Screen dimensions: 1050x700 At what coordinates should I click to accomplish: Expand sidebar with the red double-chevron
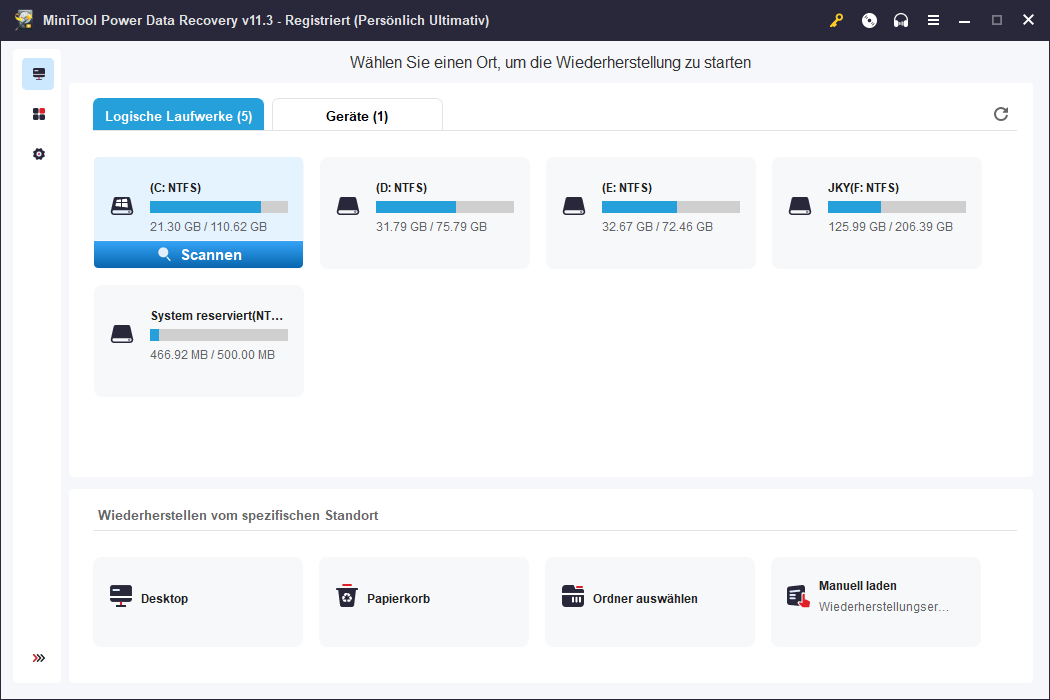pyautogui.click(x=39, y=658)
